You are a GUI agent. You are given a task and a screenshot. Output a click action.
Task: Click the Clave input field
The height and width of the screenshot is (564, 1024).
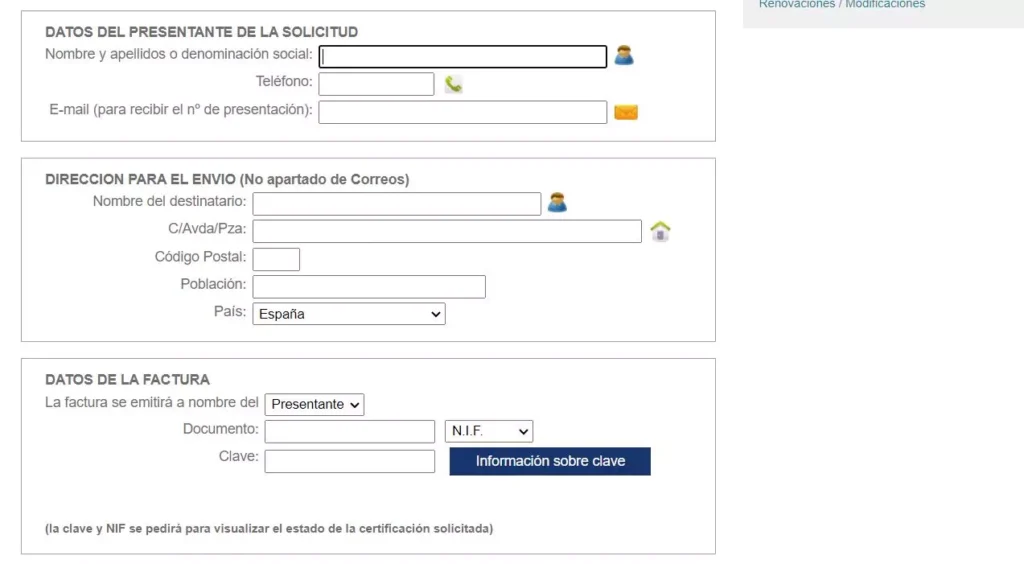click(x=349, y=461)
